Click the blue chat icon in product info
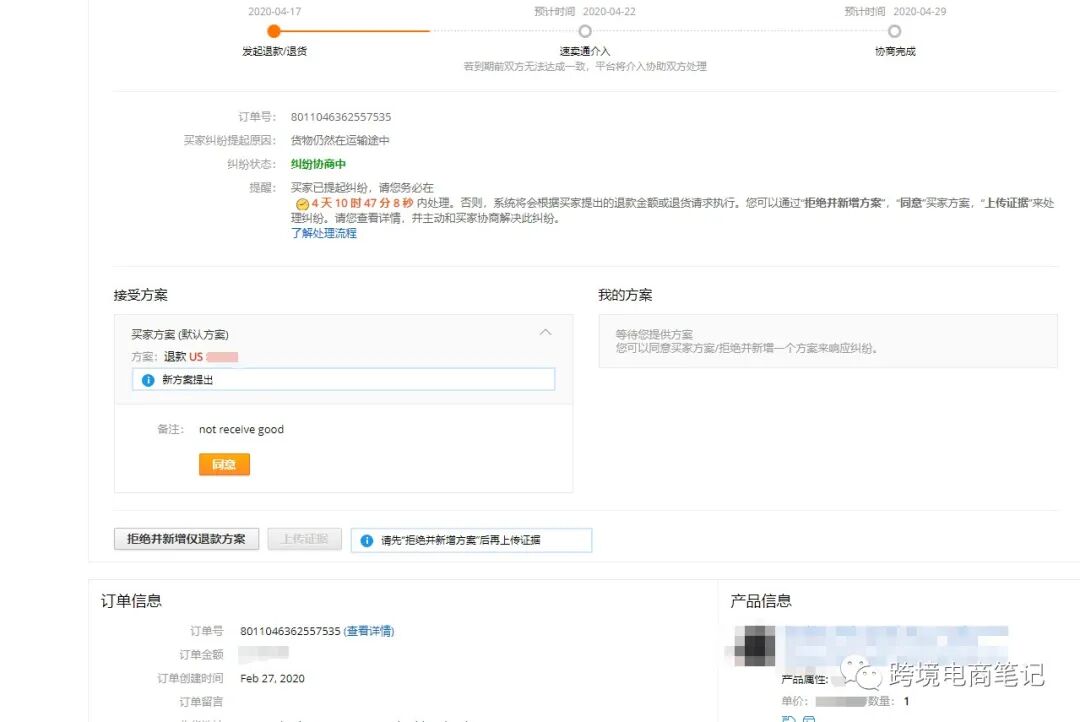Viewport: 1080px width, 722px height. (x=811, y=718)
